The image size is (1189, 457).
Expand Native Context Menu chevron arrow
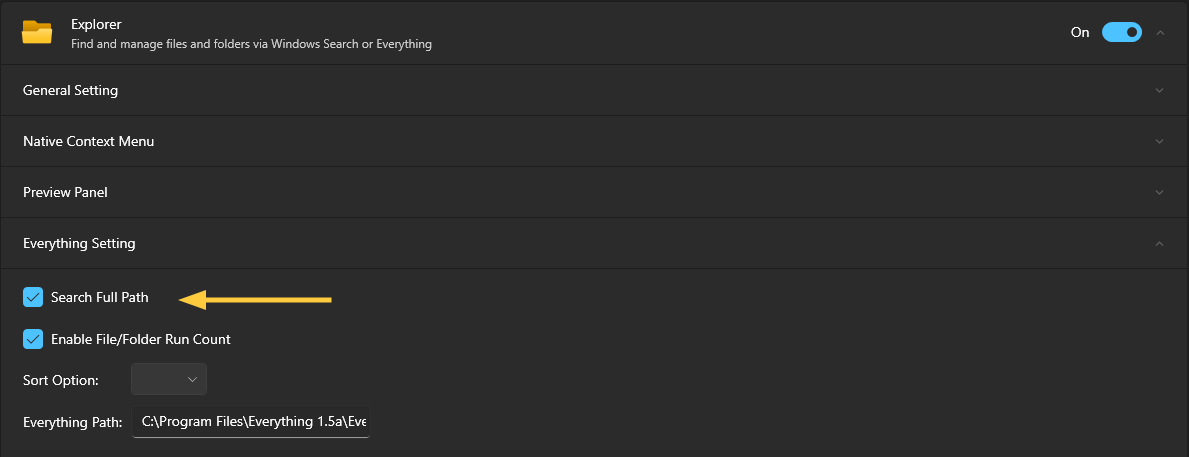pos(1160,141)
